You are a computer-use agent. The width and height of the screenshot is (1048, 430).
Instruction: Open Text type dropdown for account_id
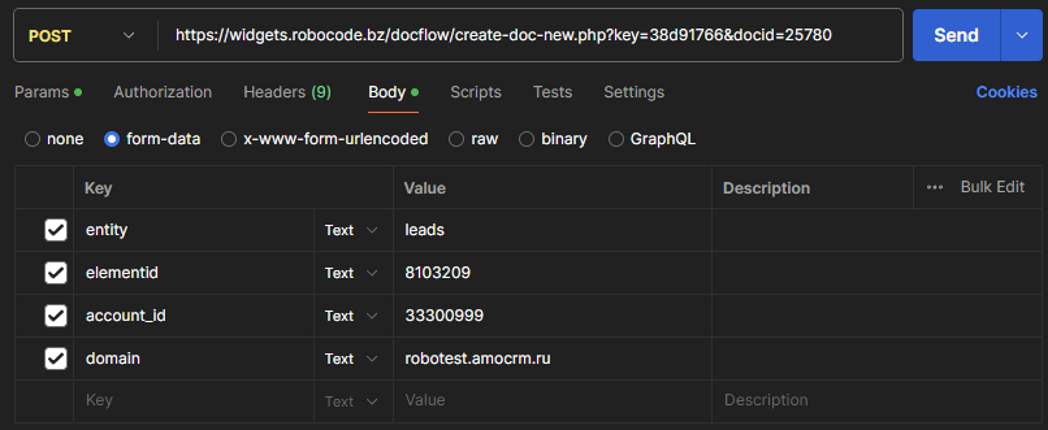click(x=352, y=316)
